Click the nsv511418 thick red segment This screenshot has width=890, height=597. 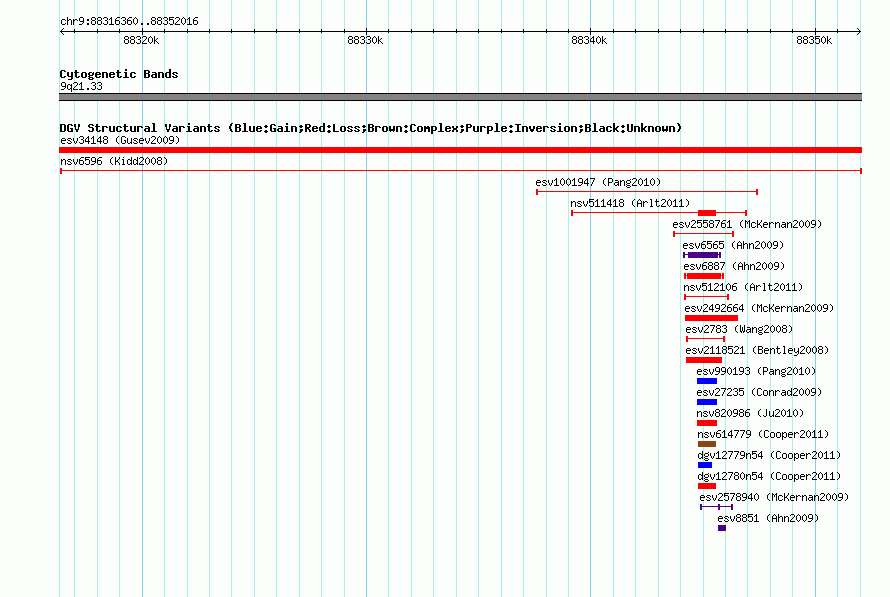pyautogui.click(x=707, y=213)
